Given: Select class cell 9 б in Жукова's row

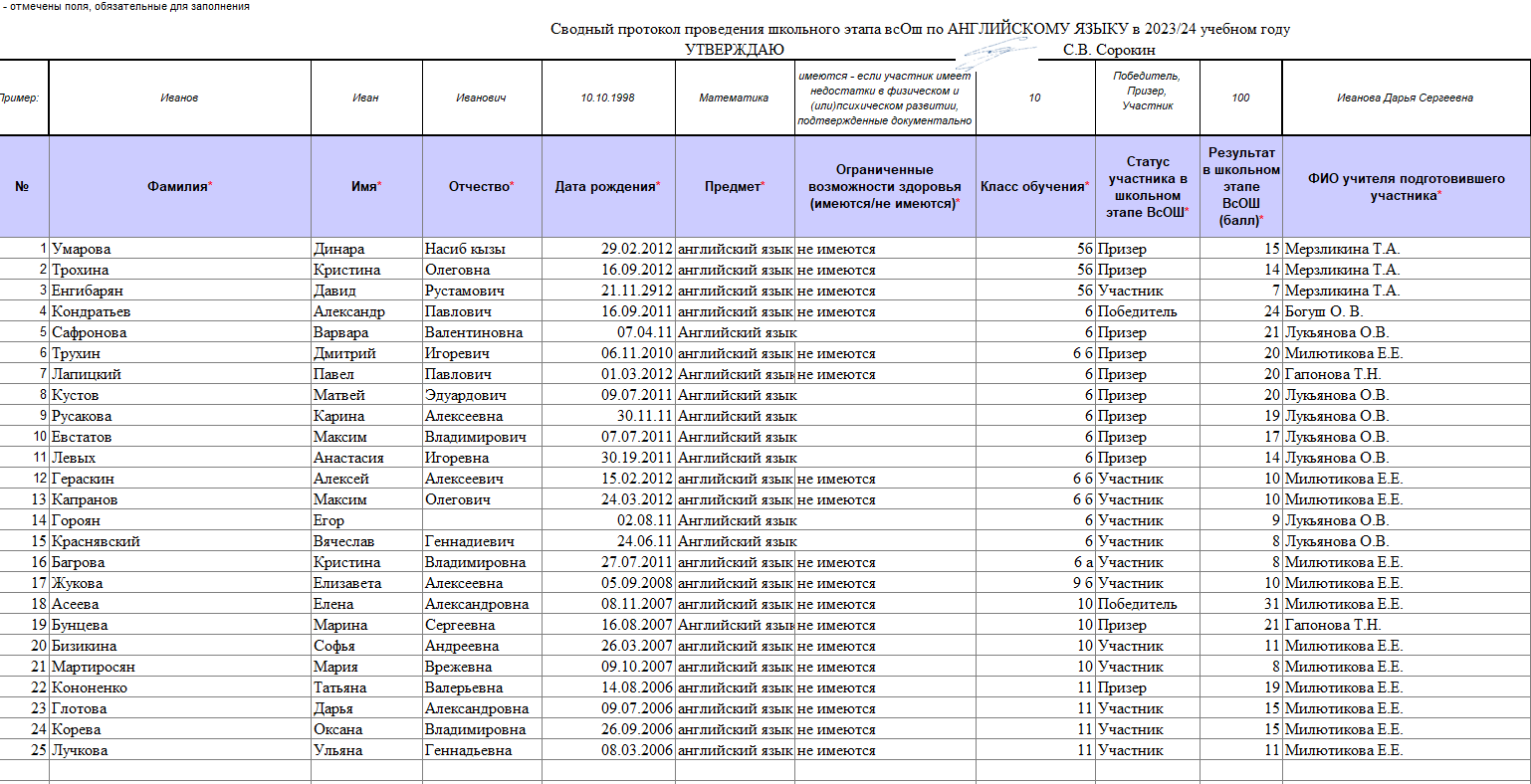Looking at the screenshot, I should (1035, 583).
